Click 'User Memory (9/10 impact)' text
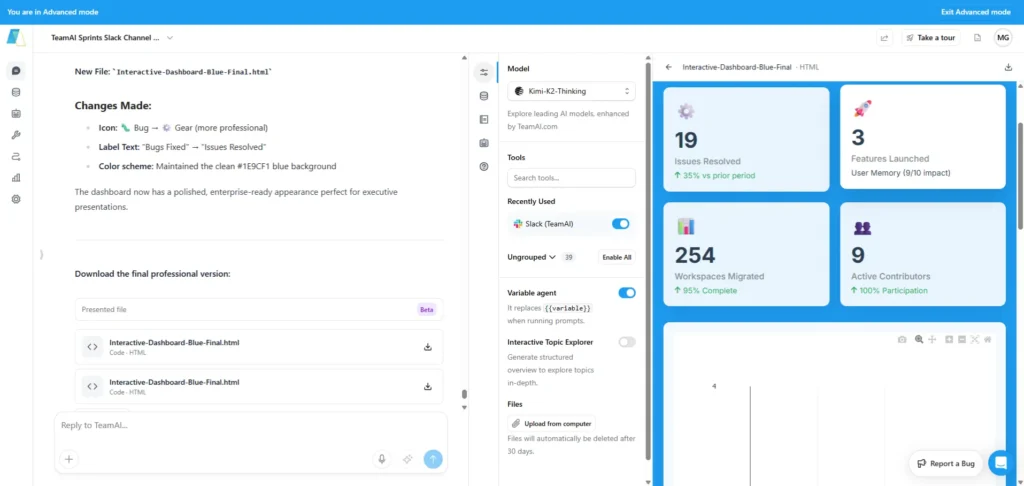1024x486 pixels. 901,173
